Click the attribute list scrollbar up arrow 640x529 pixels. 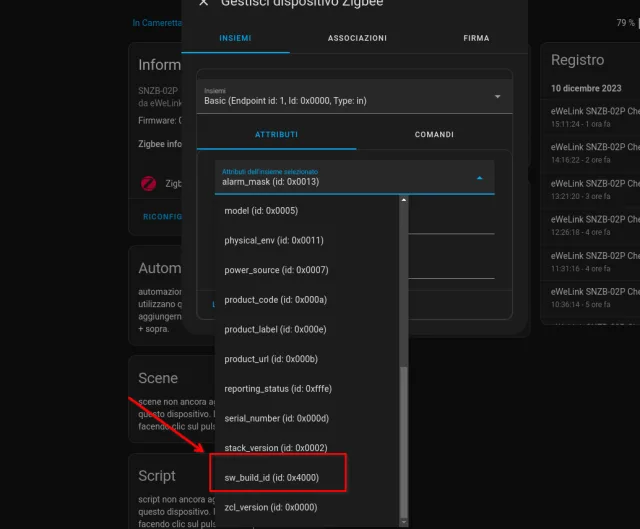pyautogui.click(x=404, y=200)
